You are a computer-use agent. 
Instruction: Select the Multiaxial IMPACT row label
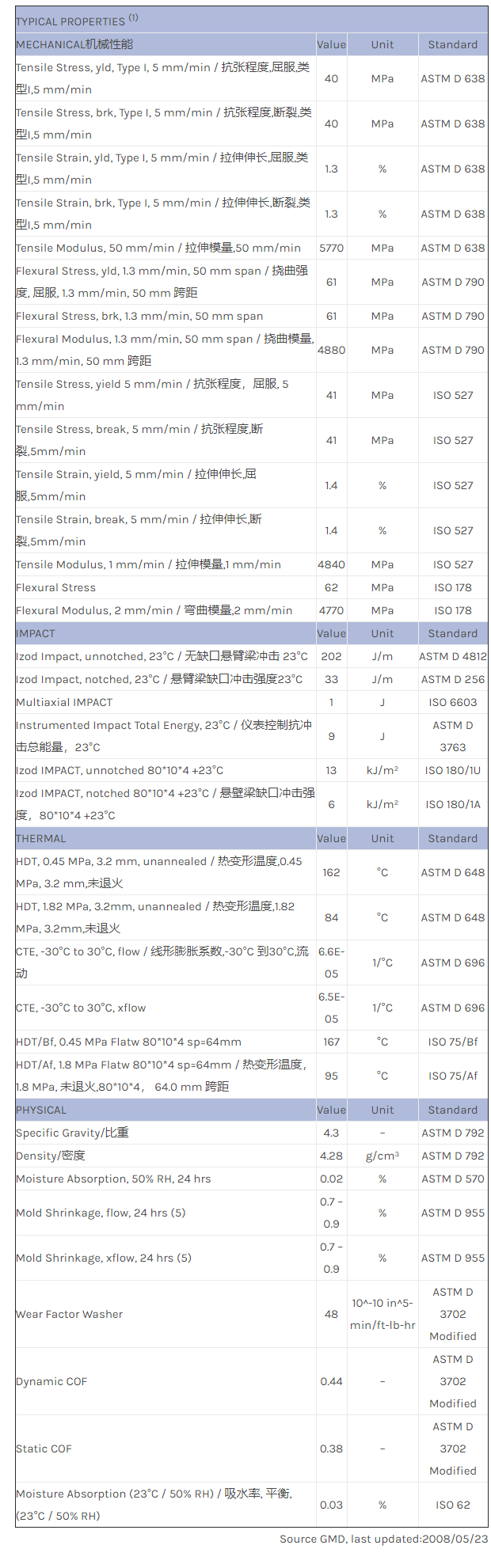click(x=64, y=702)
